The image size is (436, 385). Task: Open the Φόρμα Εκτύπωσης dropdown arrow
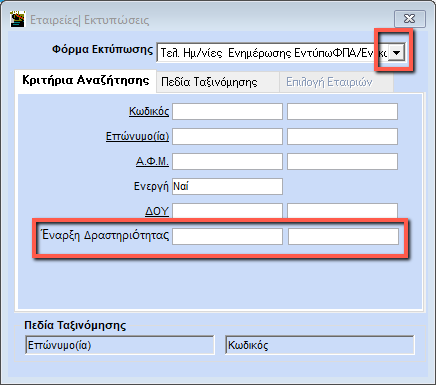point(396,52)
